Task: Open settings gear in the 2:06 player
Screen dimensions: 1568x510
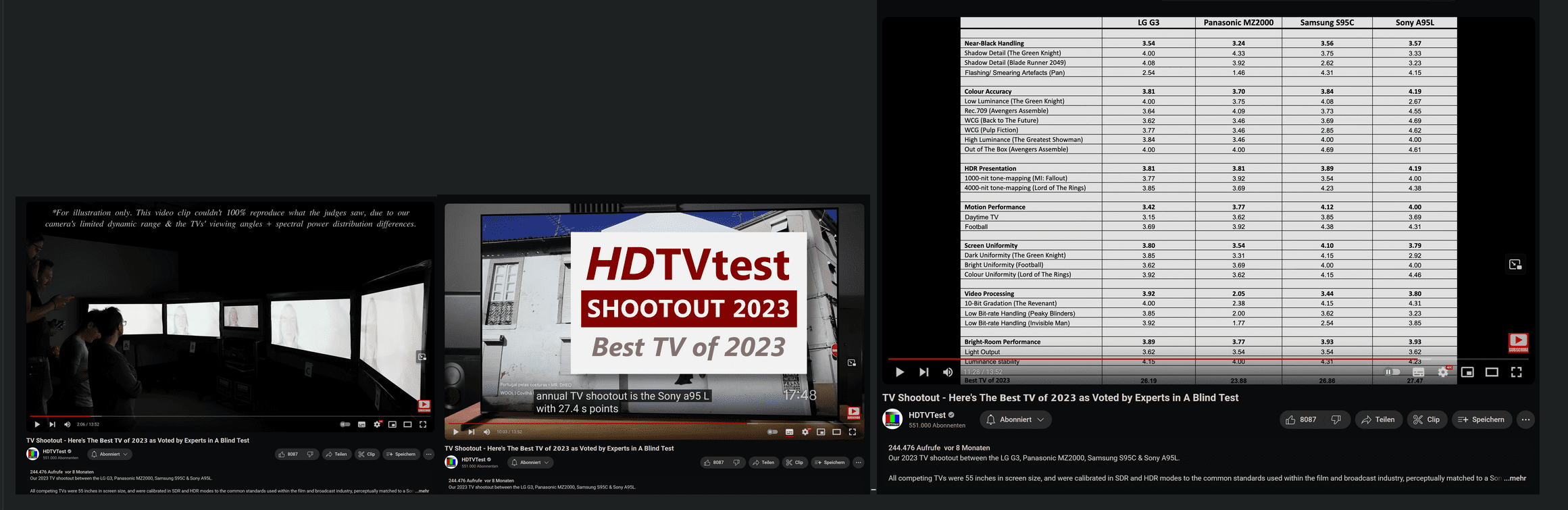Action: click(x=377, y=424)
